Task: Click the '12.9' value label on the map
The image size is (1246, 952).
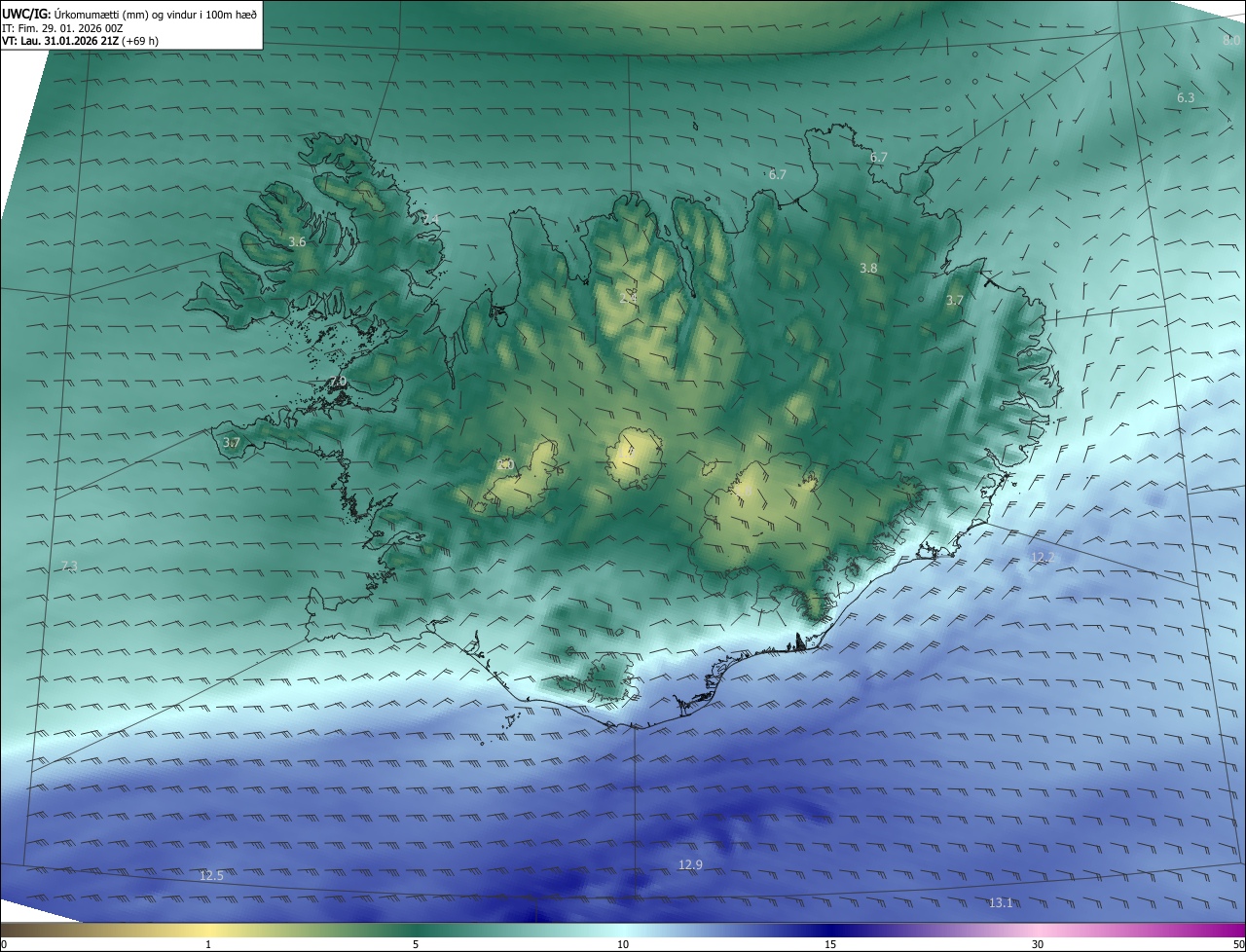Action: pyautogui.click(x=690, y=864)
